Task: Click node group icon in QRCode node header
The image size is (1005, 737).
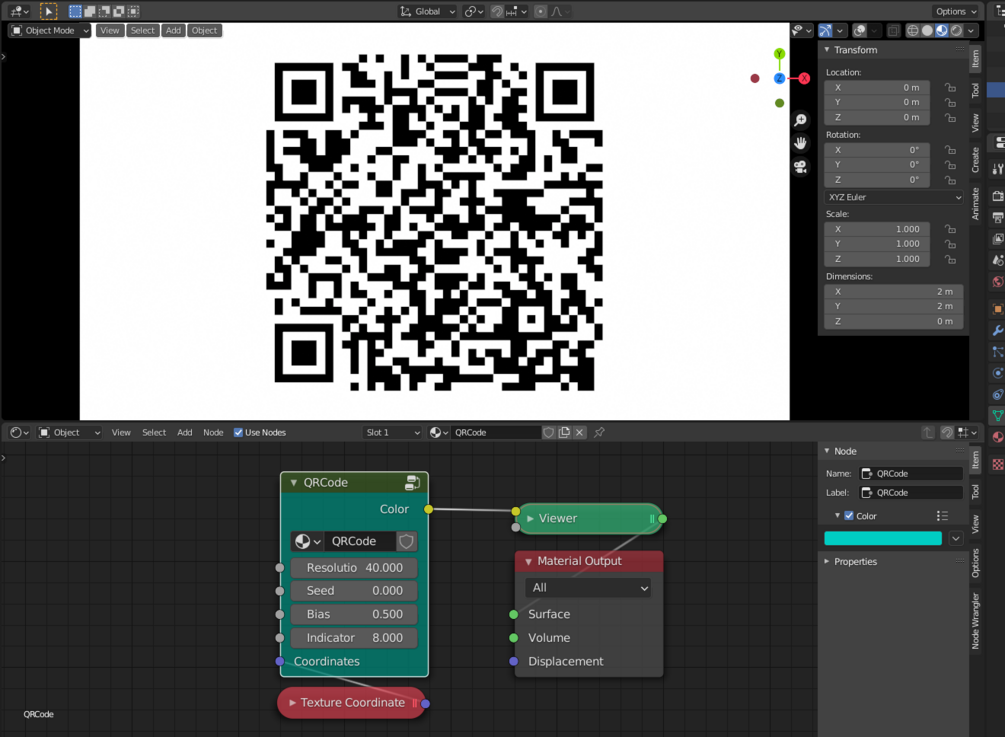Action: click(x=413, y=483)
